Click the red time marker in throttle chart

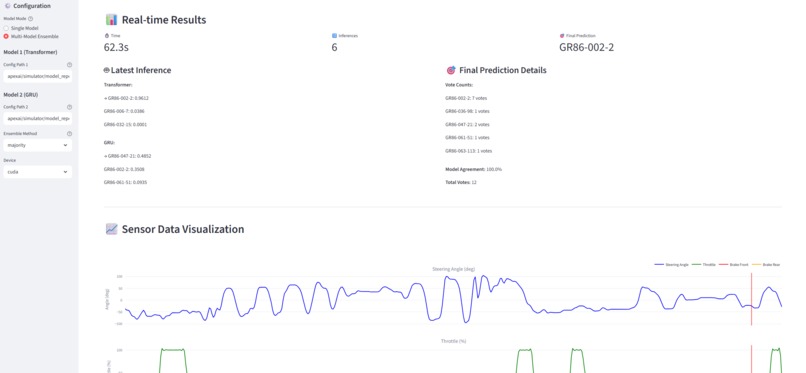pos(752,359)
